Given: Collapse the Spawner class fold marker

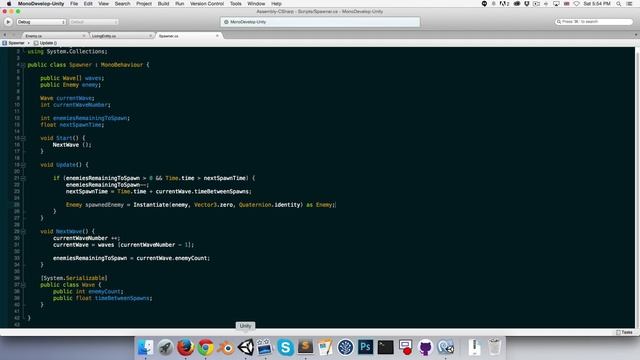Looking at the screenshot, I should [23, 65].
